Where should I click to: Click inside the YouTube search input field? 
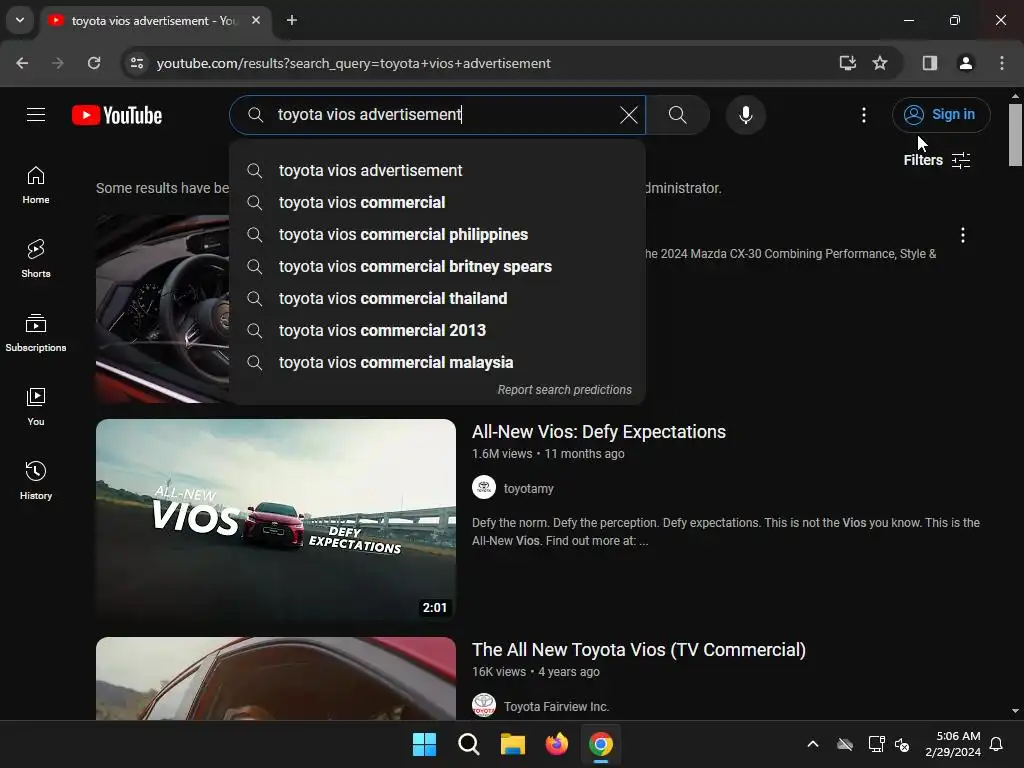point(438,115)
